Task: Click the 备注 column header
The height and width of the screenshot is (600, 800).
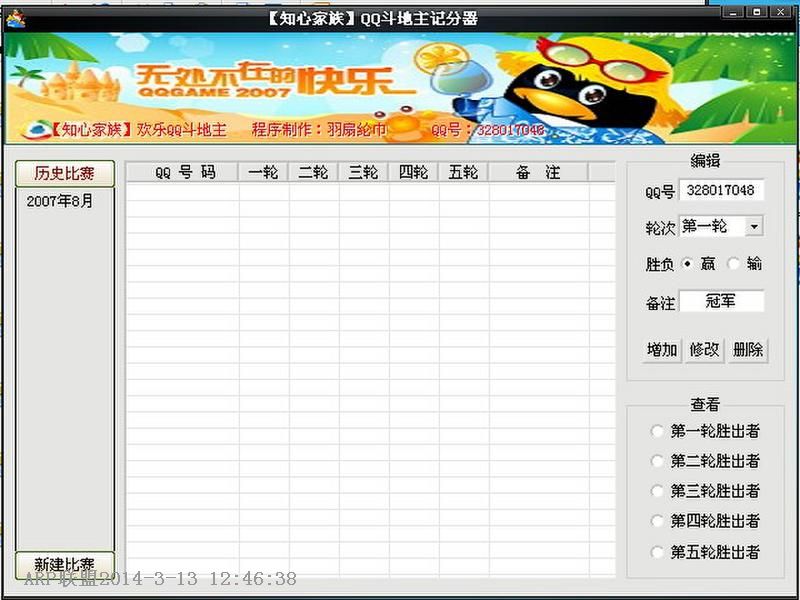Action: (538, 172)
